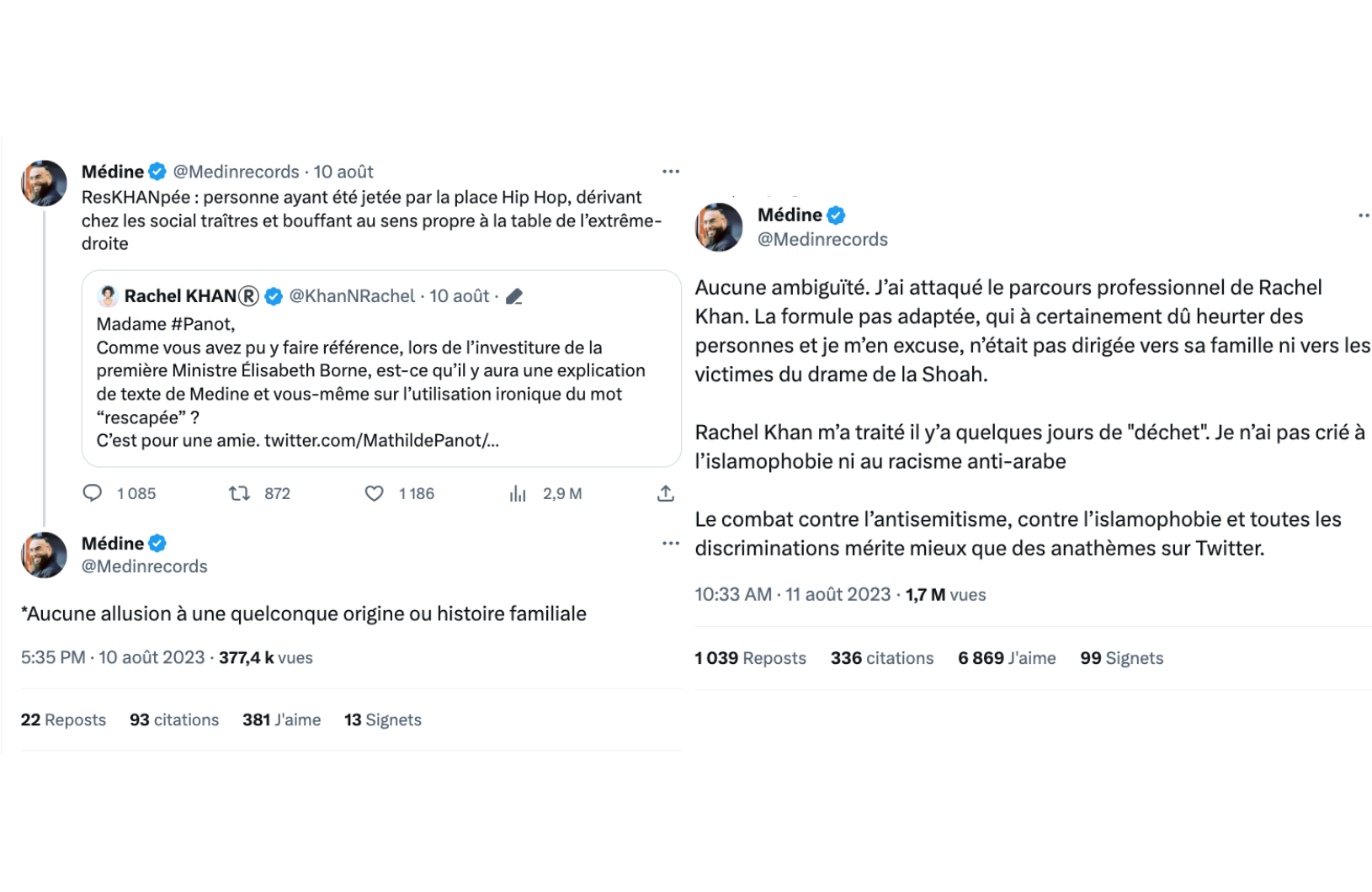The image size is (1372, 892).
Task: Open the twitter.com/MathildePanot link
Action: (x=381, y=440)
